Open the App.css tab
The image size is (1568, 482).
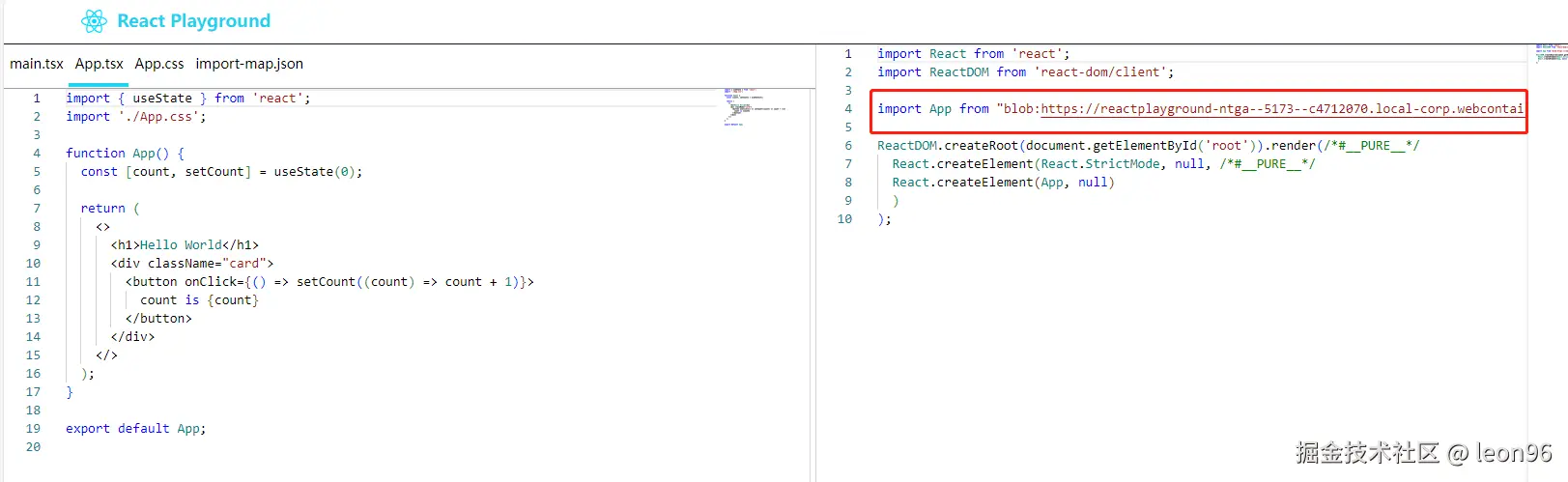[159, 64]
